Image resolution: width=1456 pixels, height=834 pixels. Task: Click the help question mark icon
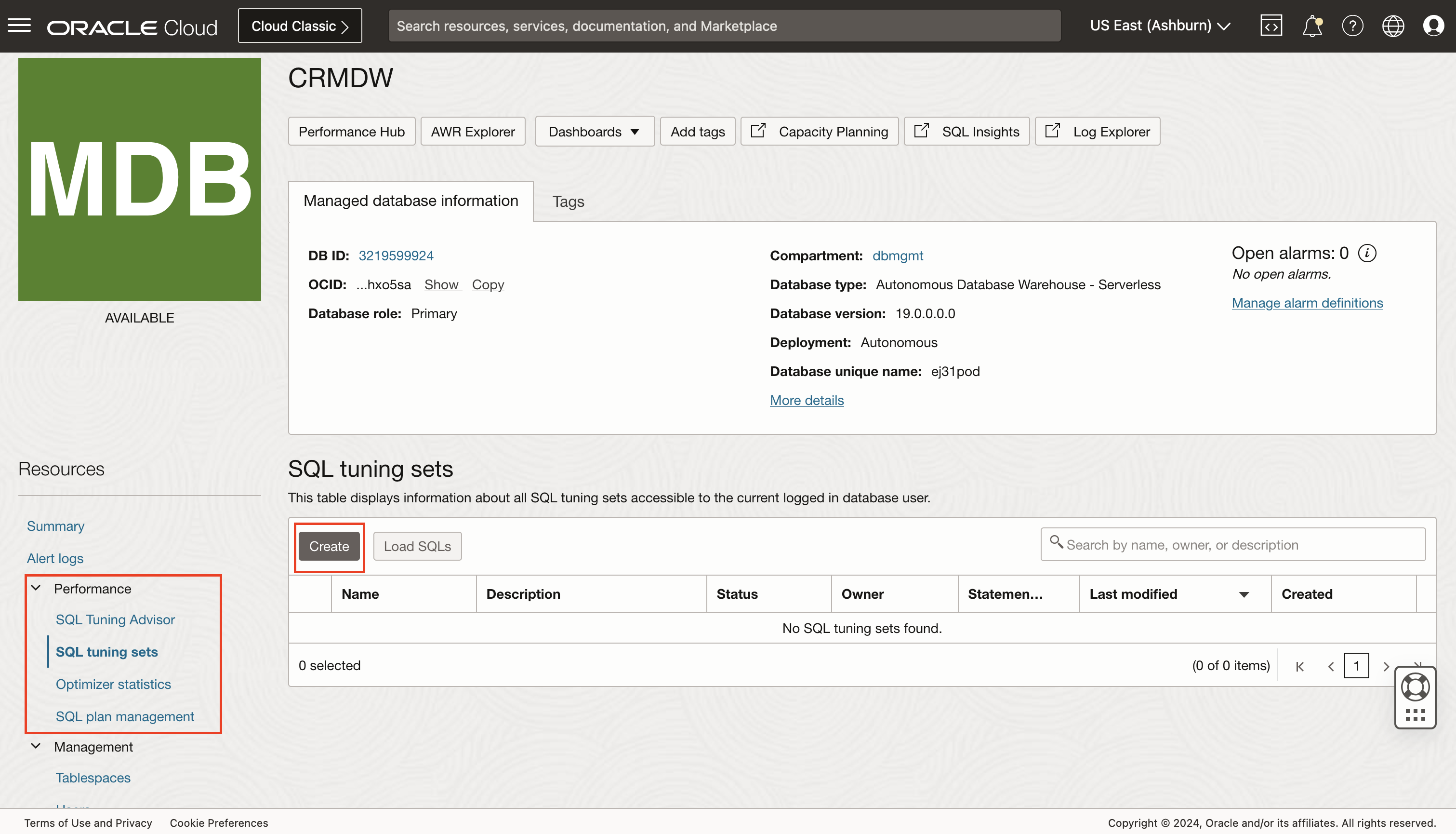pos(1352,26)
